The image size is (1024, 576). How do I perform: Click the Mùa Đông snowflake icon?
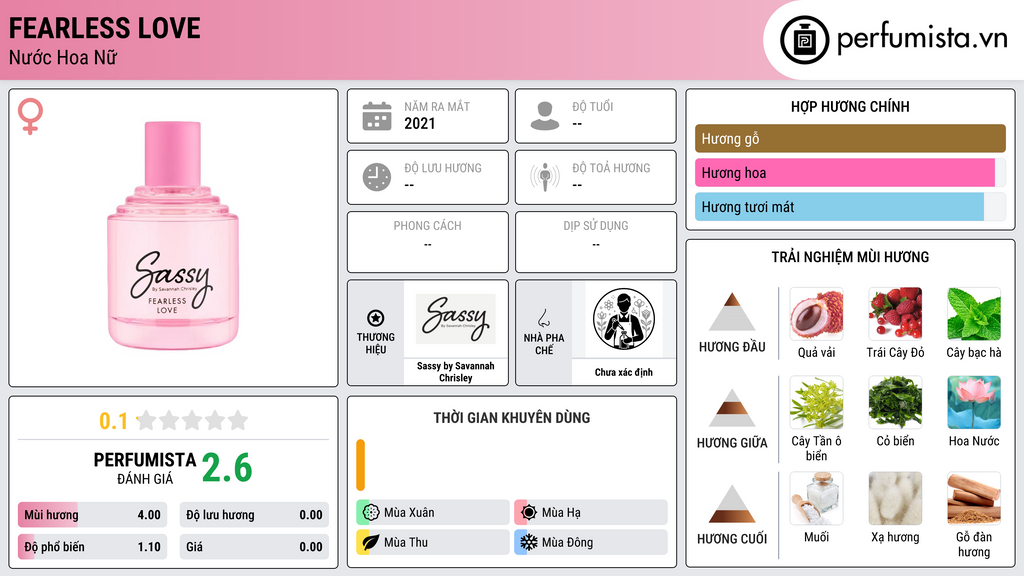(529, 542)
